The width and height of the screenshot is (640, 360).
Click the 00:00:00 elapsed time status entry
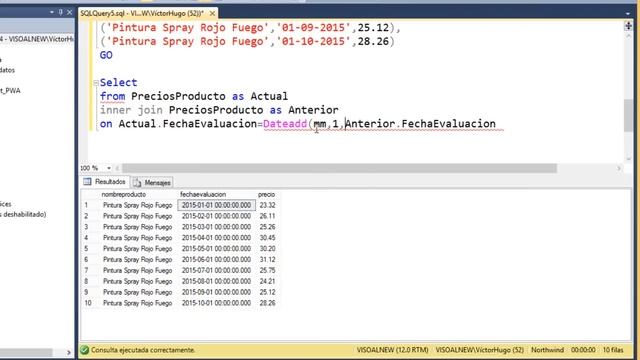583,350
